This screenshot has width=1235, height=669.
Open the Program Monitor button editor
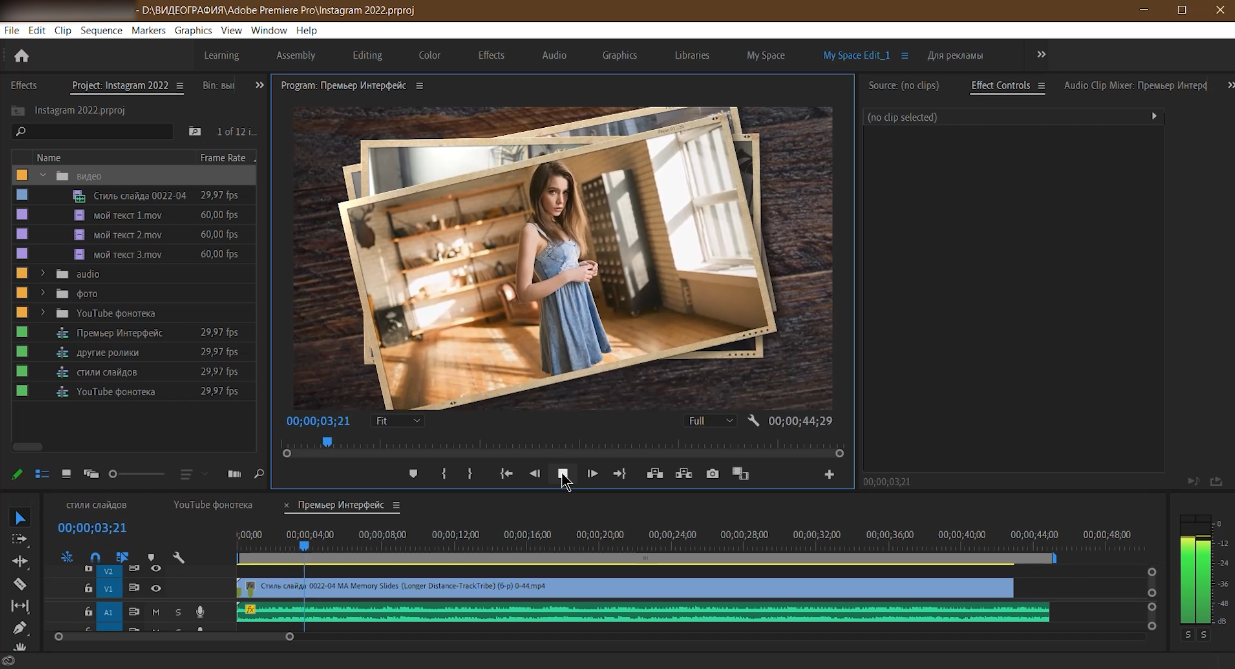(x=829, y=474)
